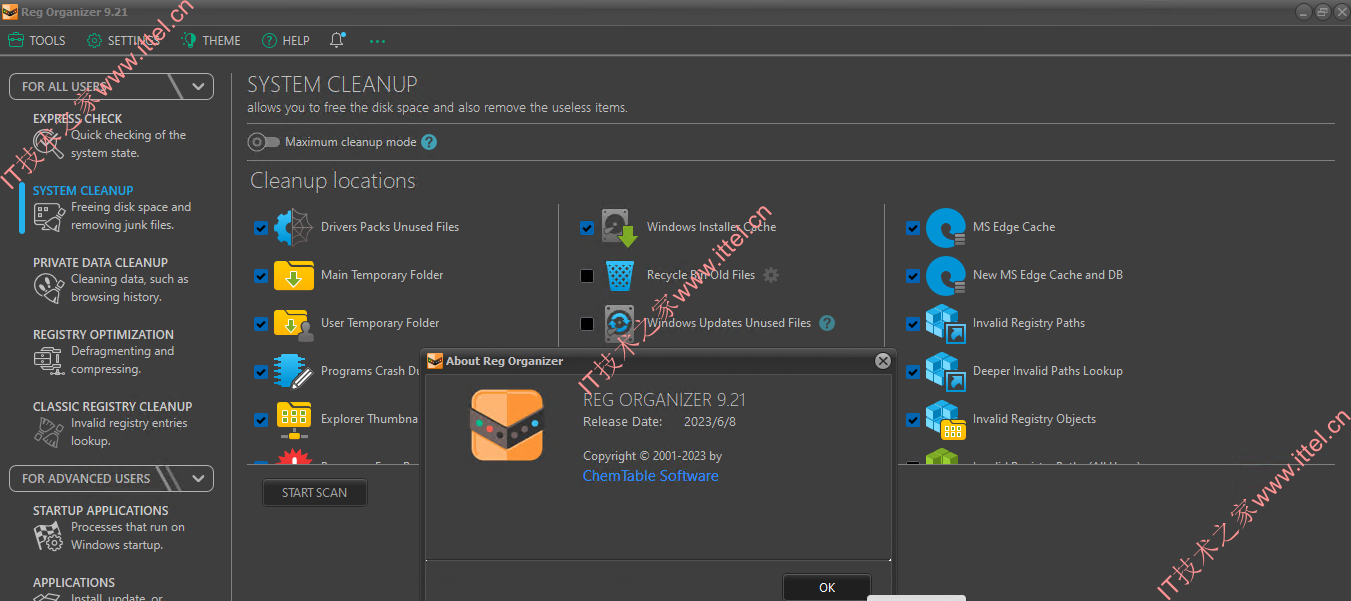Click the System Cleanup broom icon
Image resolution: width=1351 pixels, height=601 pixels.
coord(48,217)
